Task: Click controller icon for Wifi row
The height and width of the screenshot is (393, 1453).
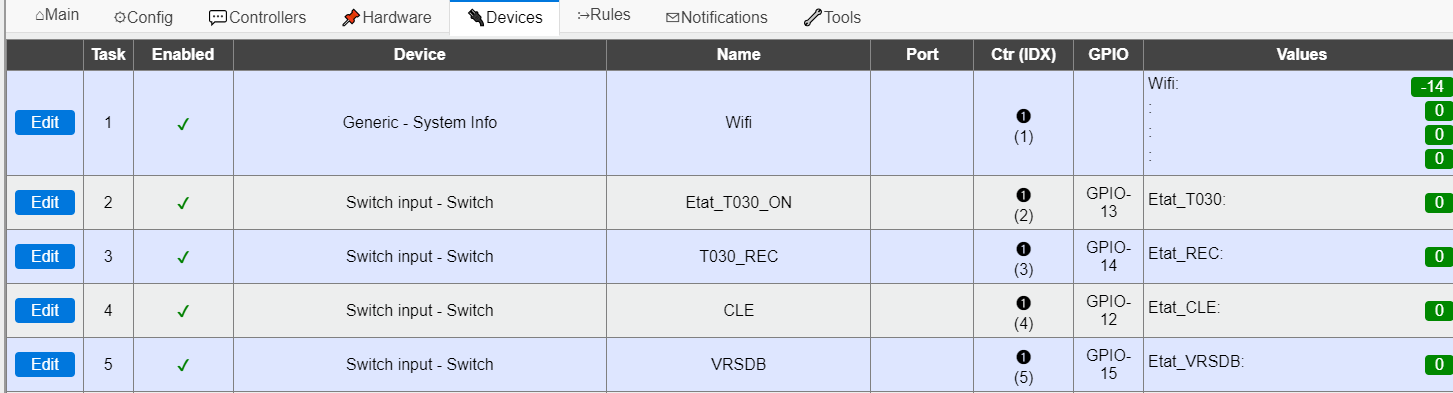Action: [1023, 115]
